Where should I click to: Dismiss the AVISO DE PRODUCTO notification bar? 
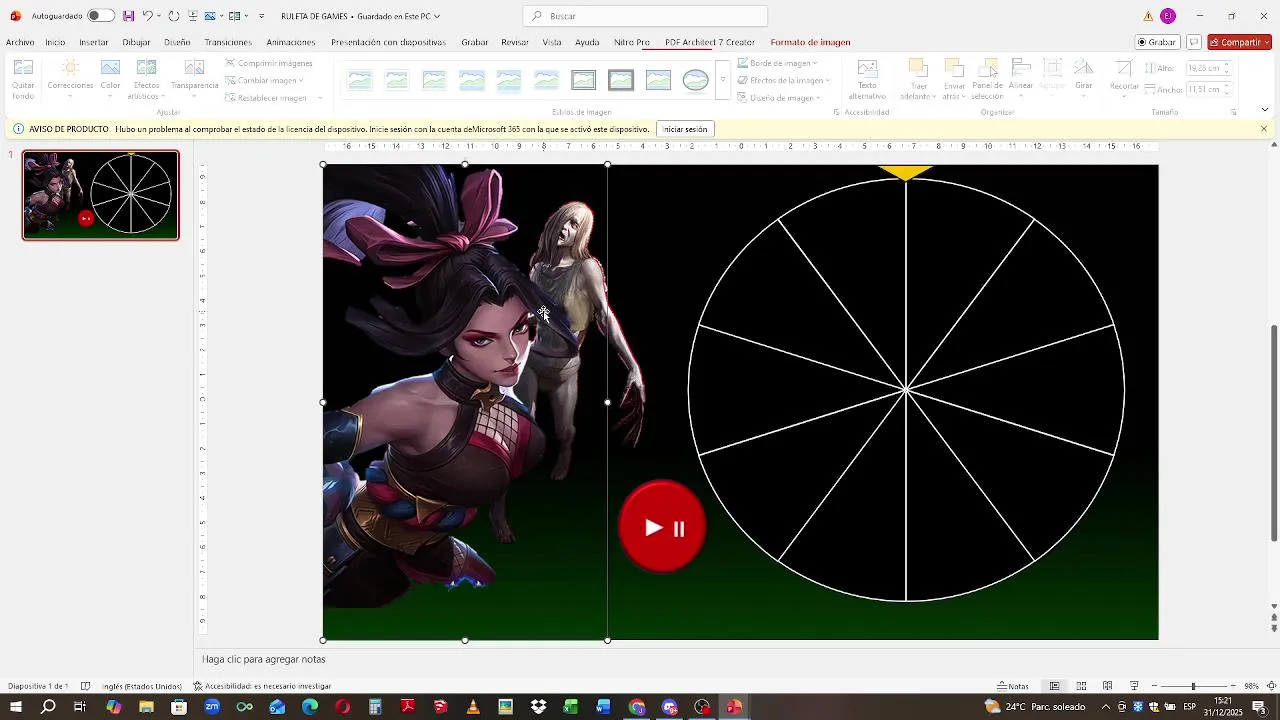(x=1264, y=129)
